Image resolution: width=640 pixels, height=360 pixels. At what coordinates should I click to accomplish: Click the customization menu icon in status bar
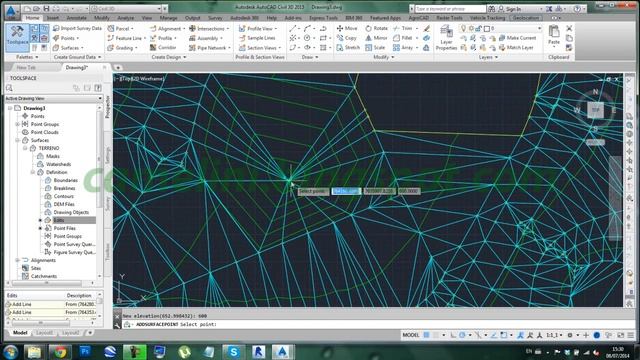click(x=631, y=335)
